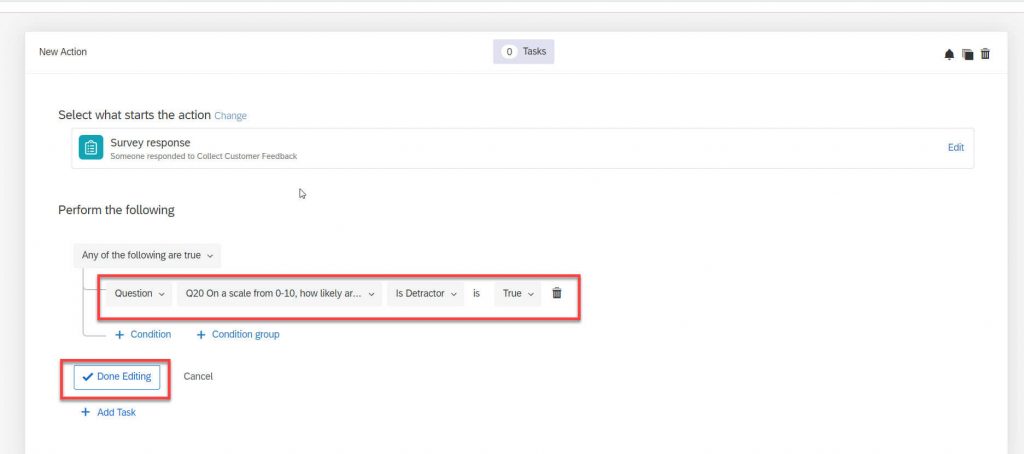1024x454 pixels.
Task: Click the Done Editing button
Action: click(x=117, y=377)
